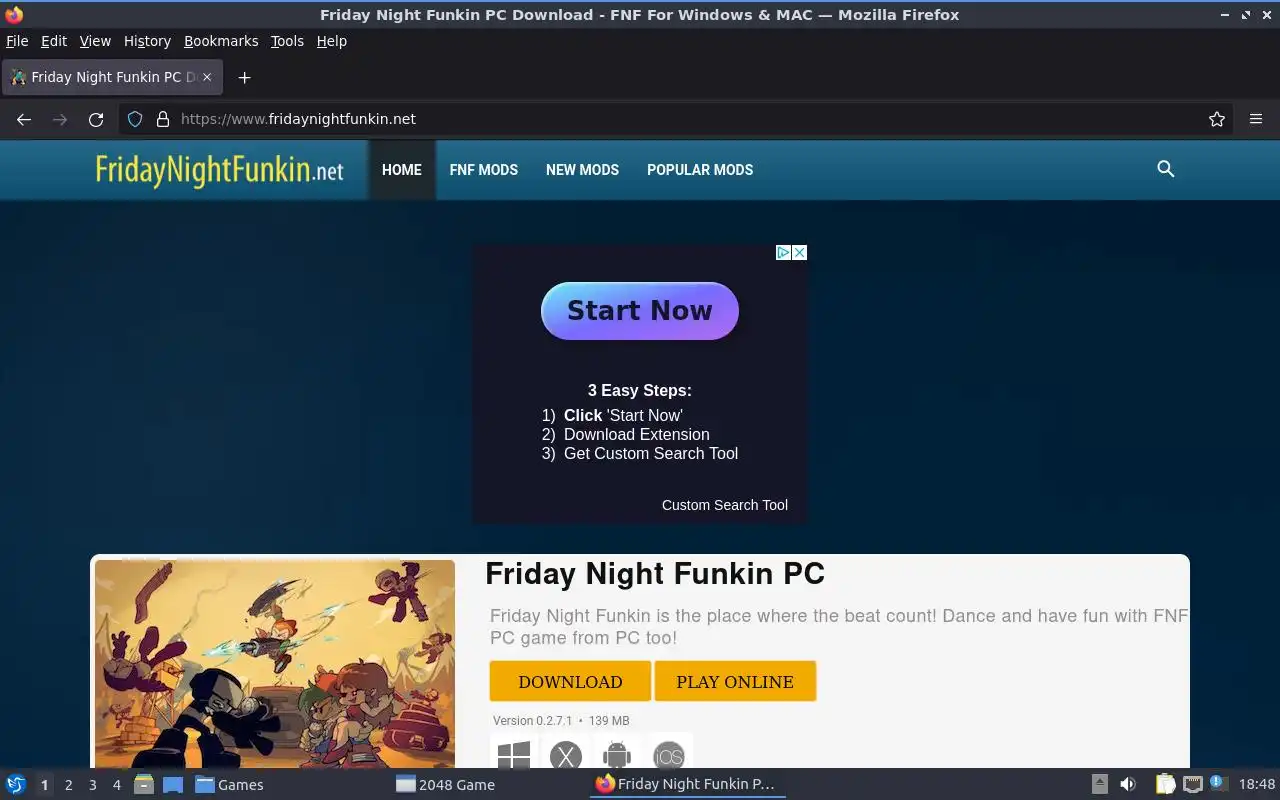Click the notification info tray icon
Viewport: 1280px width, 800px height.
click(x=1217, y=783)
